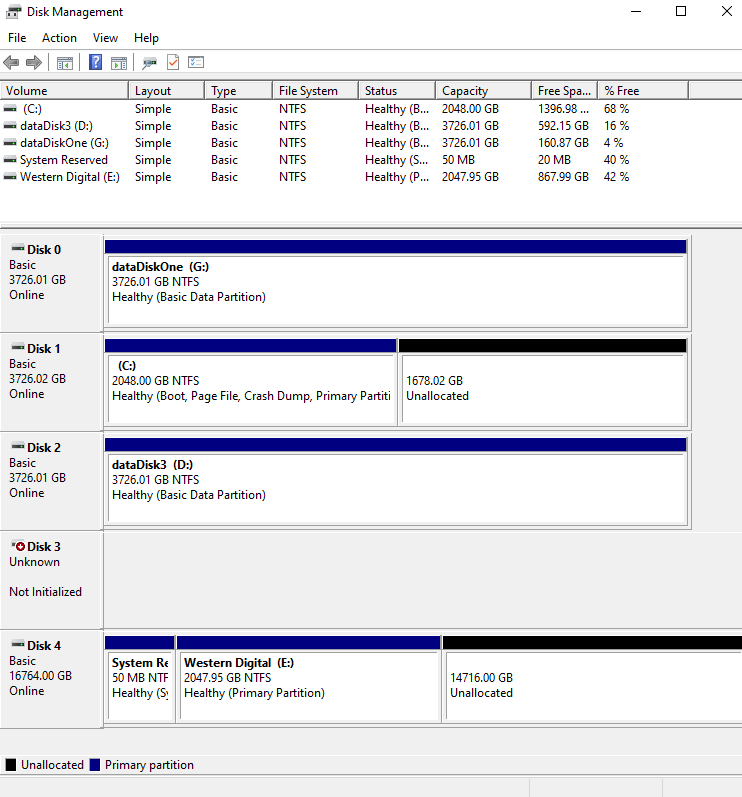Select the Disk 2 label panel
The height and width of the screenshot is (797, 742).
[x=52, y=481]
